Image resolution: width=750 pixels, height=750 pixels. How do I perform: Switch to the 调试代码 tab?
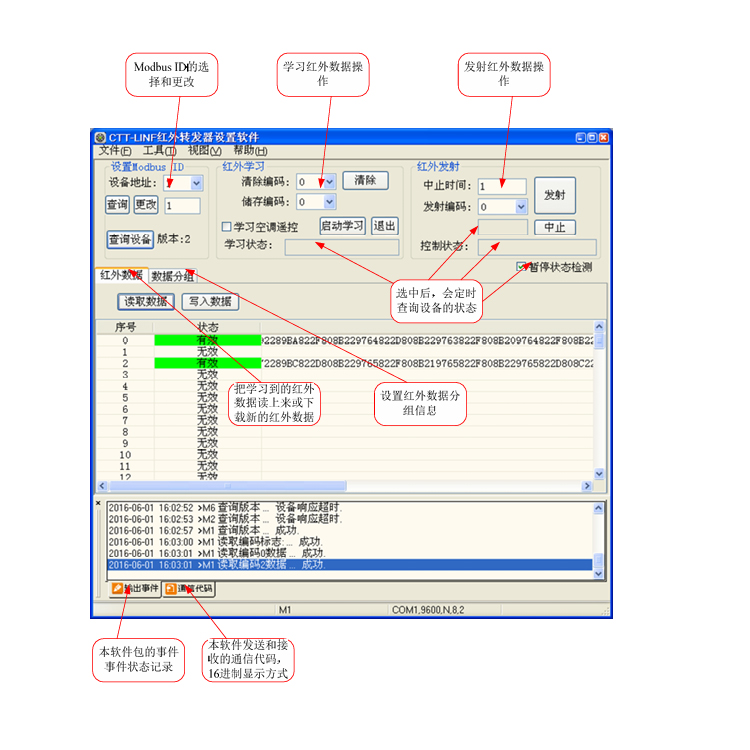[x=189, y=589]
